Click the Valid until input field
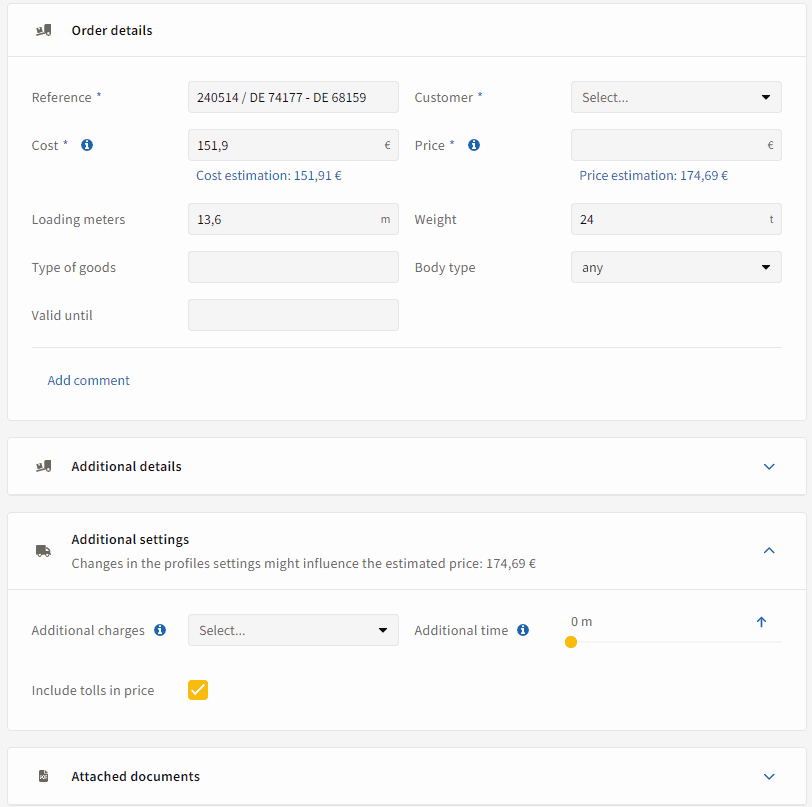The width and height of the screenshot is (812, 807). (x=293, y=315)
